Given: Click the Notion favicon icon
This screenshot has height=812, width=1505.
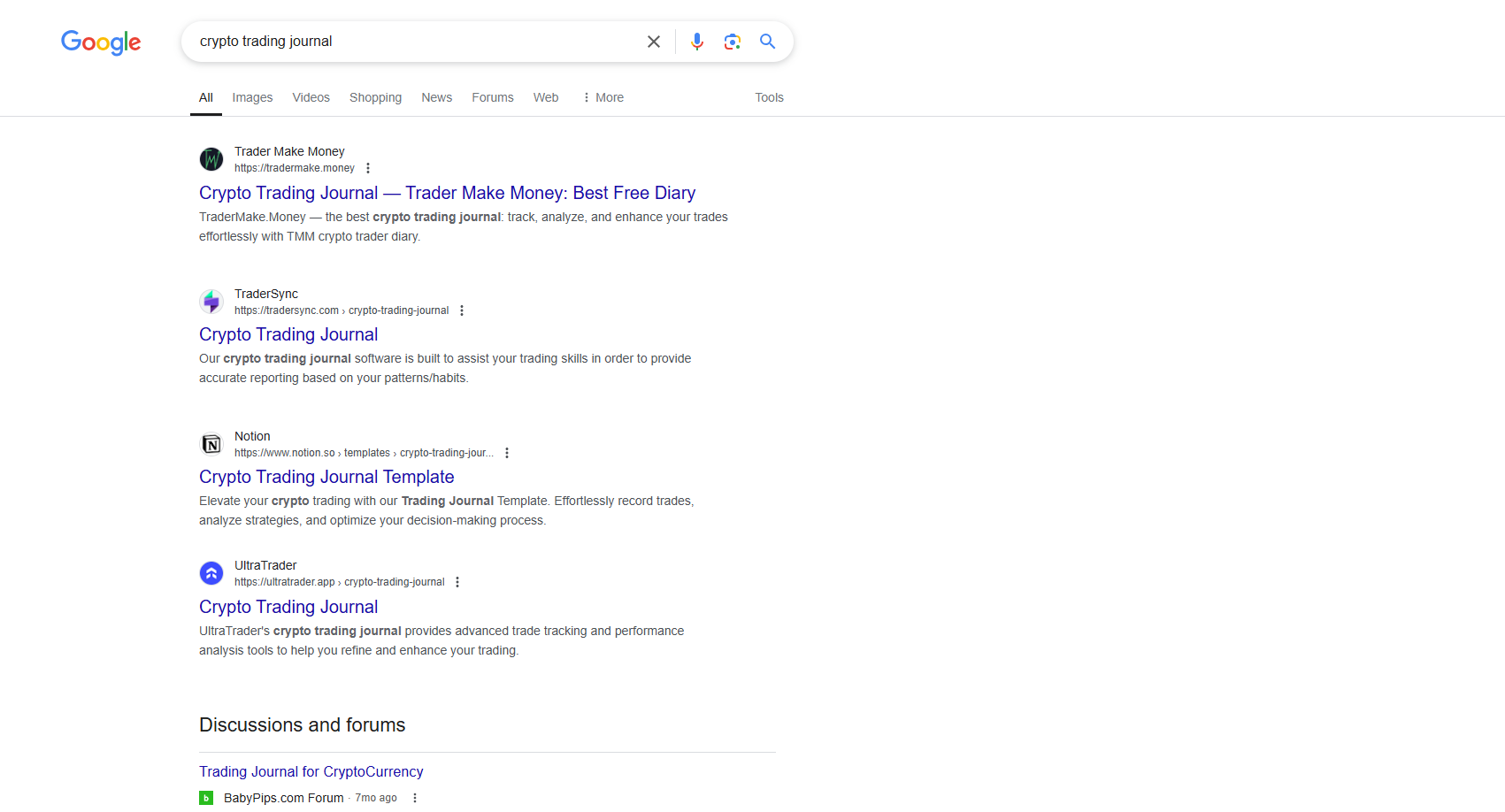Looking at the screenshot, I should [211, 444].
